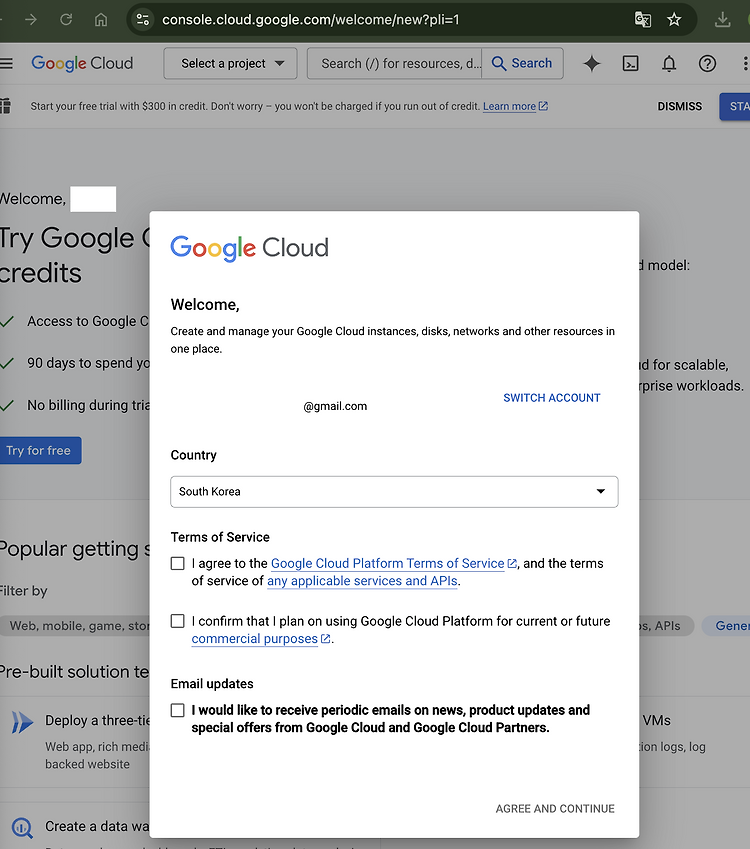Open the help question mark icon
The image size is (750, 849).
pyautogui.click(x=707, y=63)
